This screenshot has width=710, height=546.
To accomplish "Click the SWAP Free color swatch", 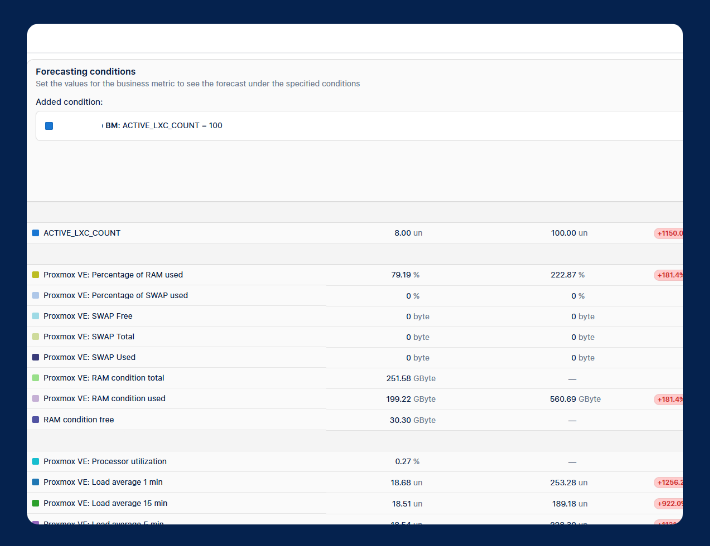I will coord(35,316).
